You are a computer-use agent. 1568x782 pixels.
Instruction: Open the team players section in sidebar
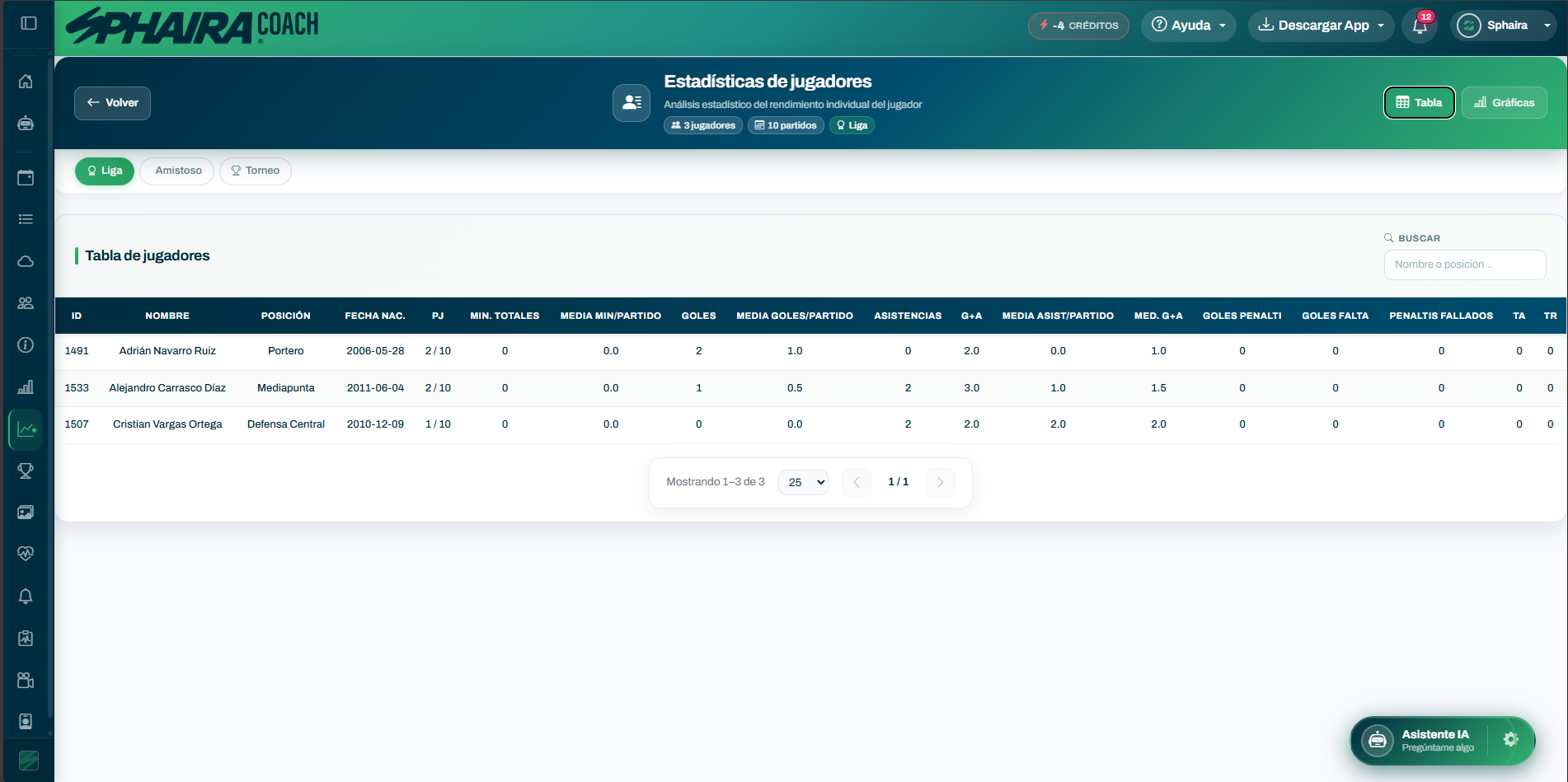26,302
